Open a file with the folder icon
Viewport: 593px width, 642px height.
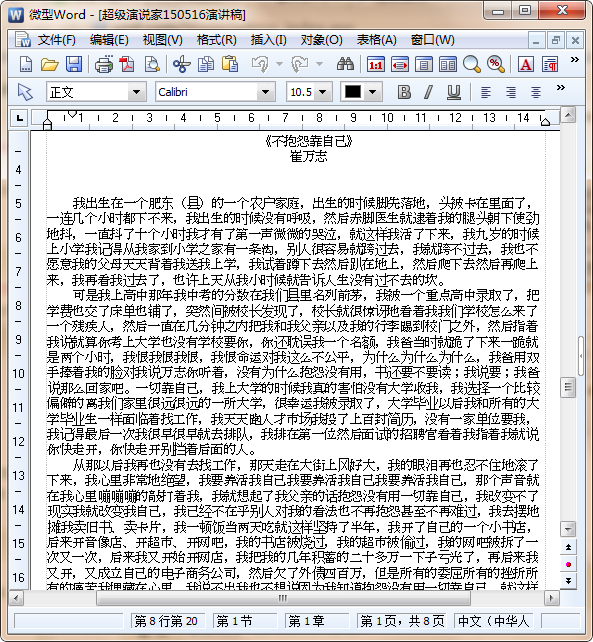50,65
